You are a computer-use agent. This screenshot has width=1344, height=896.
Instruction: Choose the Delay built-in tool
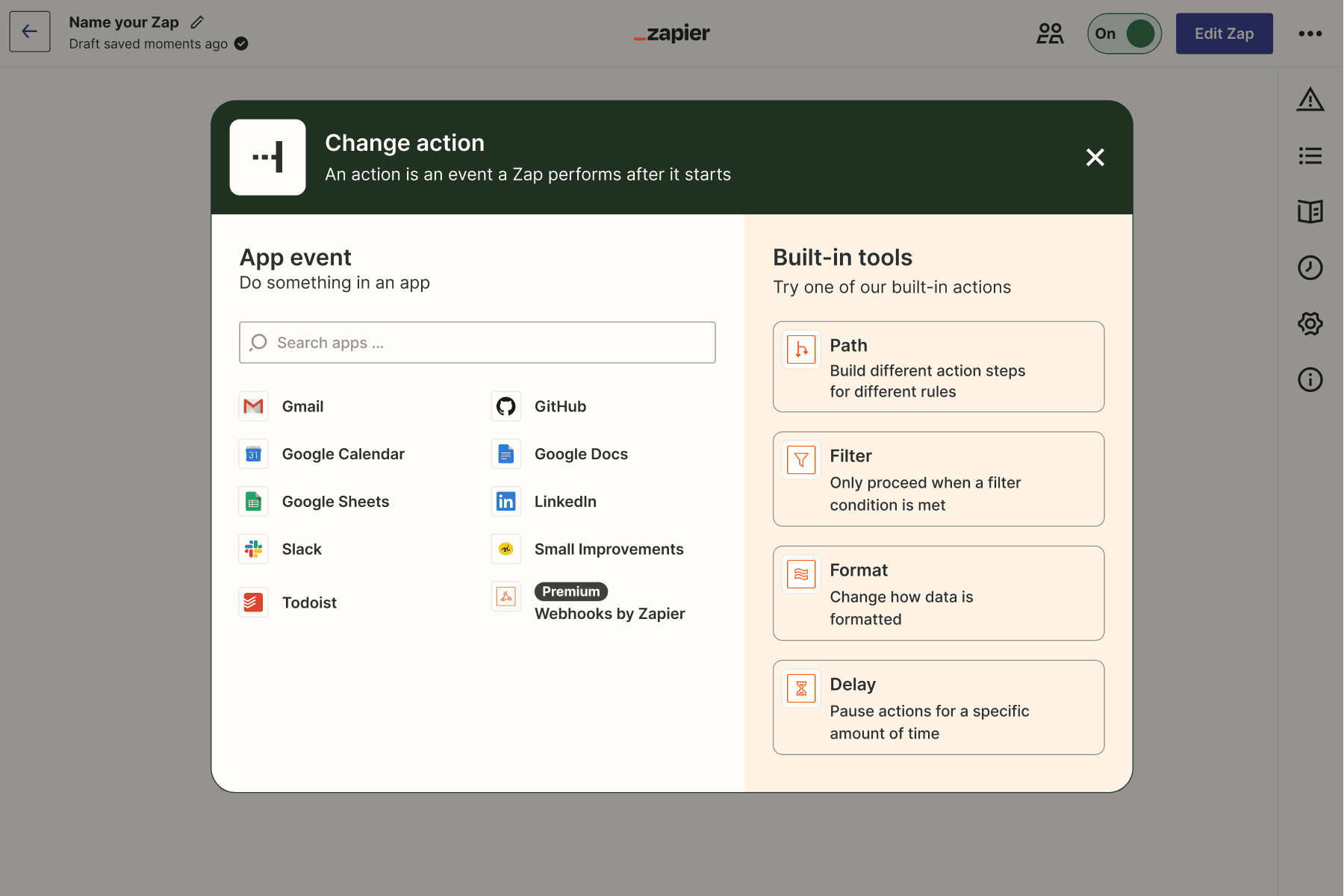tap(939, 708)
